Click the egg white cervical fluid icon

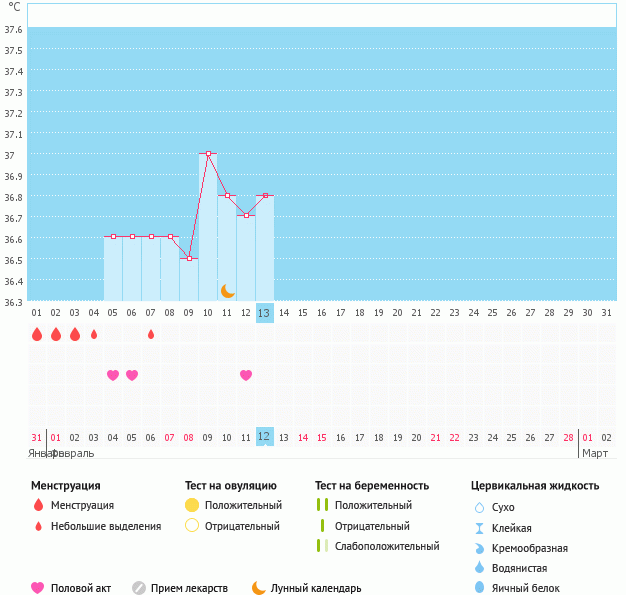pyautogui.click(x=479, y=588)
